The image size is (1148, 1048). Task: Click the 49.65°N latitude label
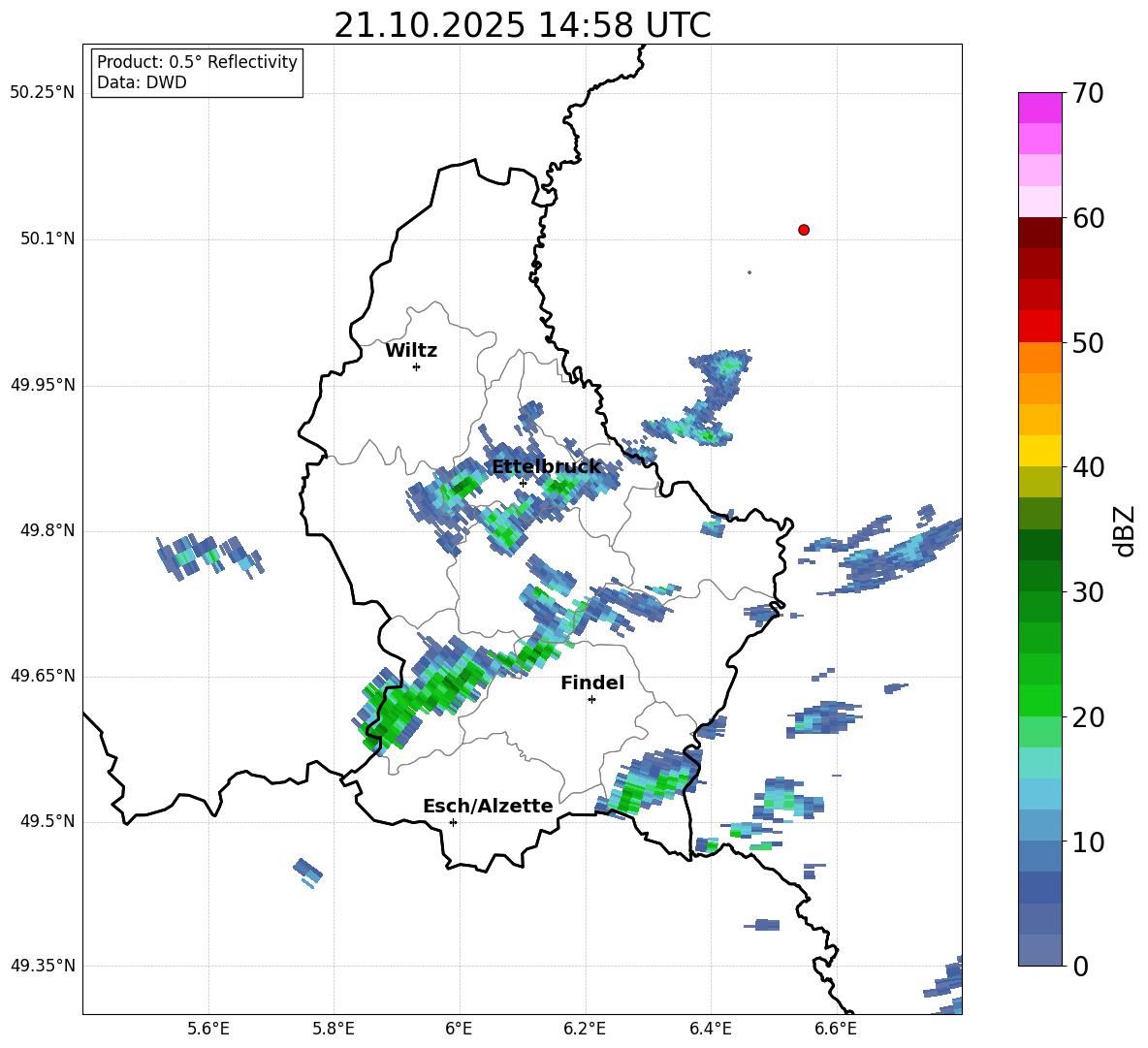point(43,676)
